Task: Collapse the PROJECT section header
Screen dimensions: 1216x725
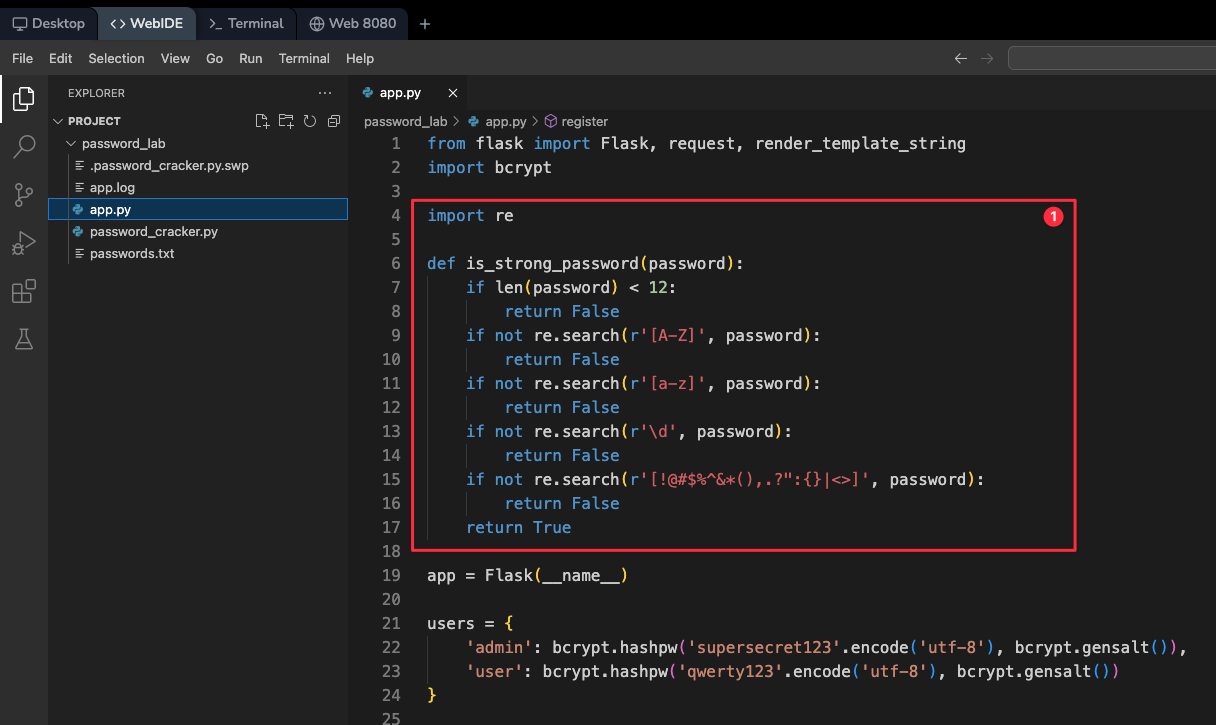Action: [x=94, y=121]
